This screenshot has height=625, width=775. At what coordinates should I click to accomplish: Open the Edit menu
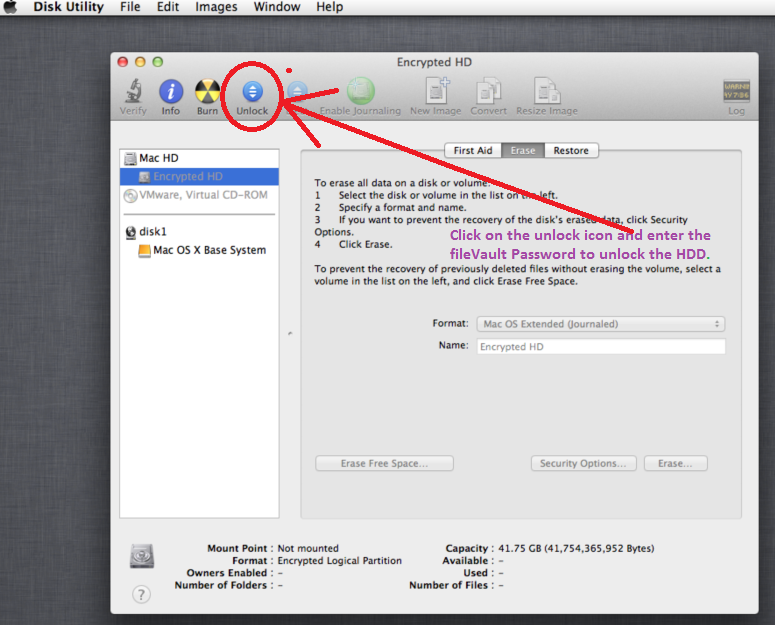click(168, 7)
